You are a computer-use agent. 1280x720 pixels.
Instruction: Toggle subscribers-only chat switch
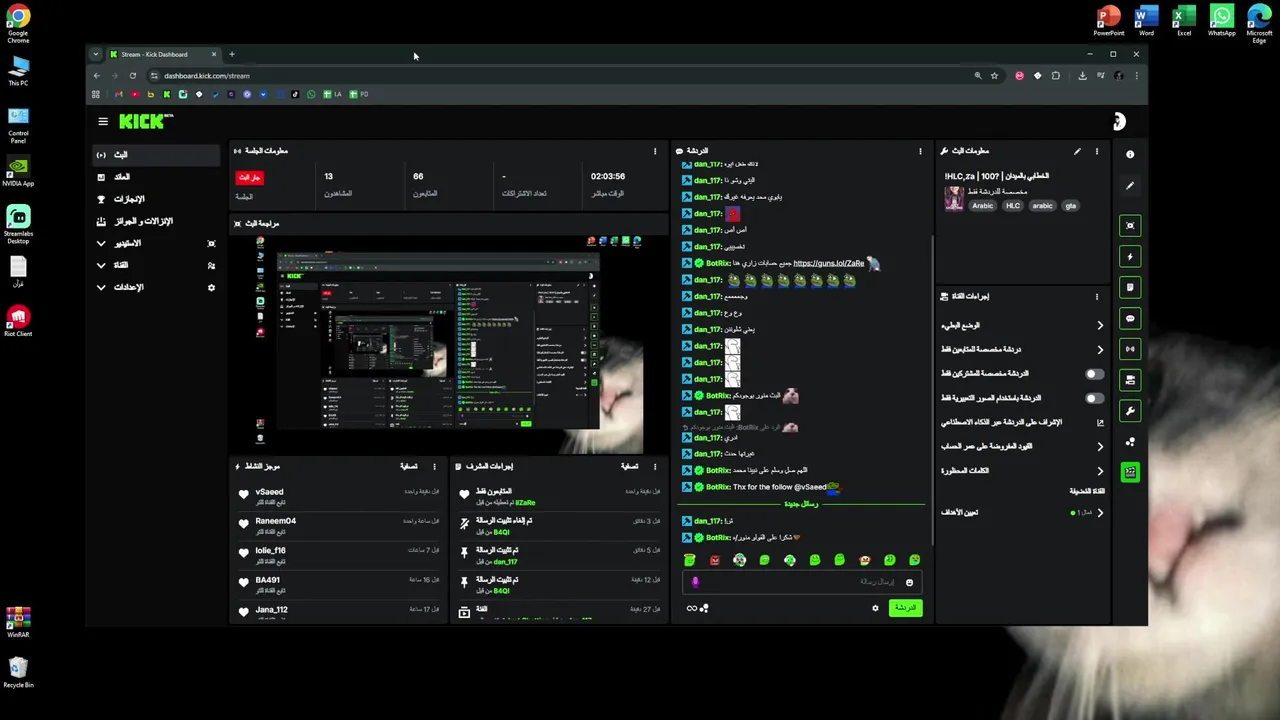1095,374
